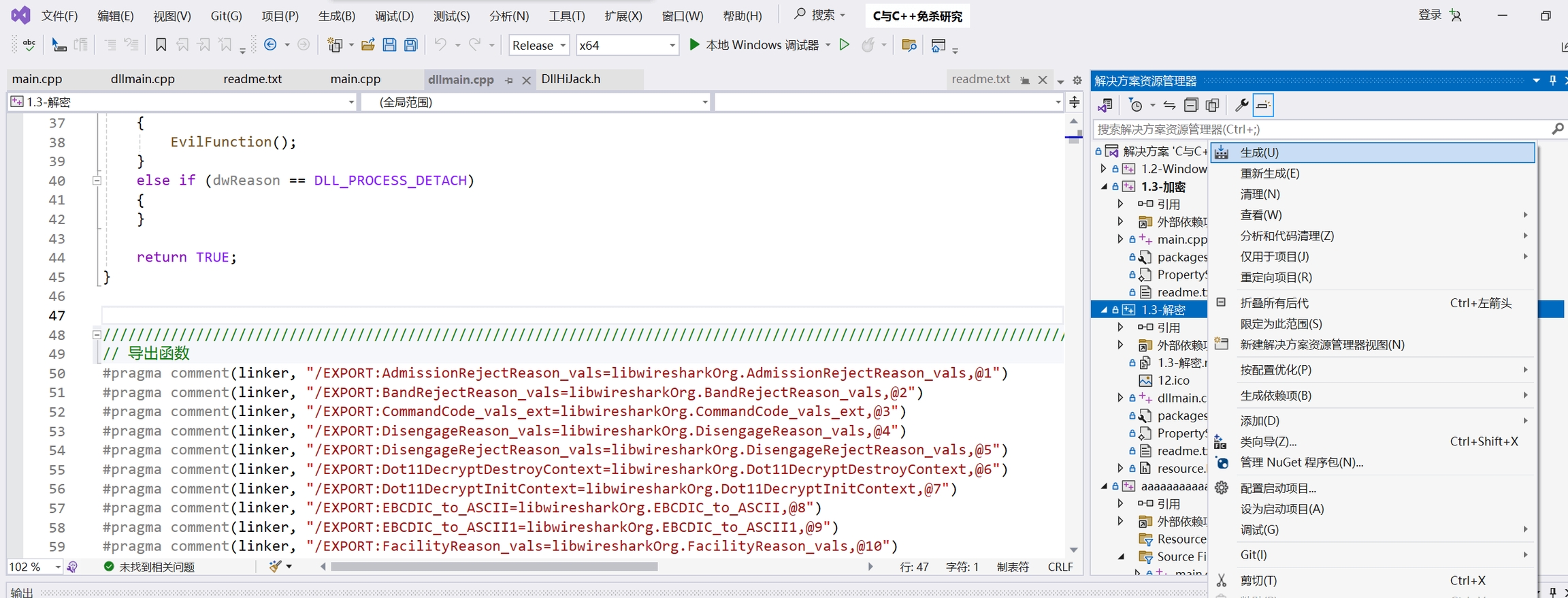Image resolution: width=1568 pixels, height=598 pixels.
Task: Click the Save All toolbar icon
Action: [411, 45]
